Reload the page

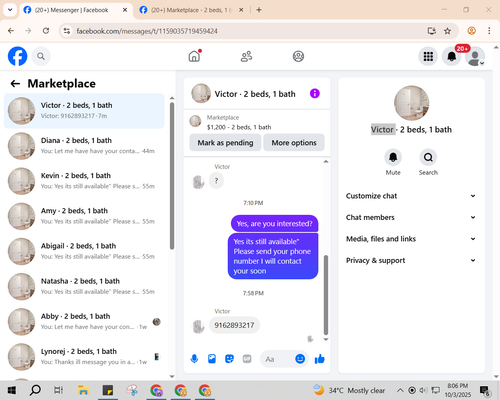46,31
